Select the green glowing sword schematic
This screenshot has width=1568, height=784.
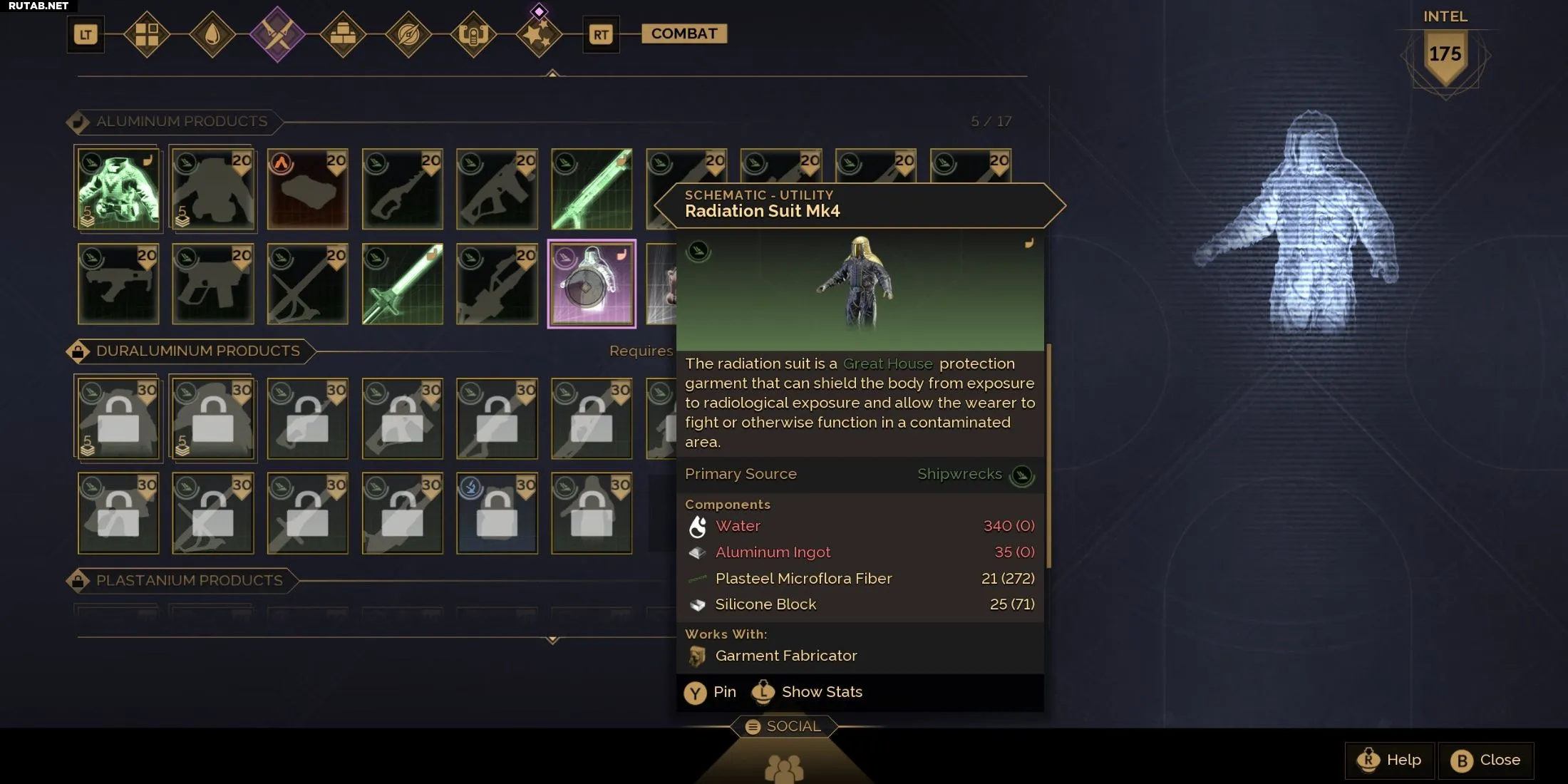click(402, 284)
